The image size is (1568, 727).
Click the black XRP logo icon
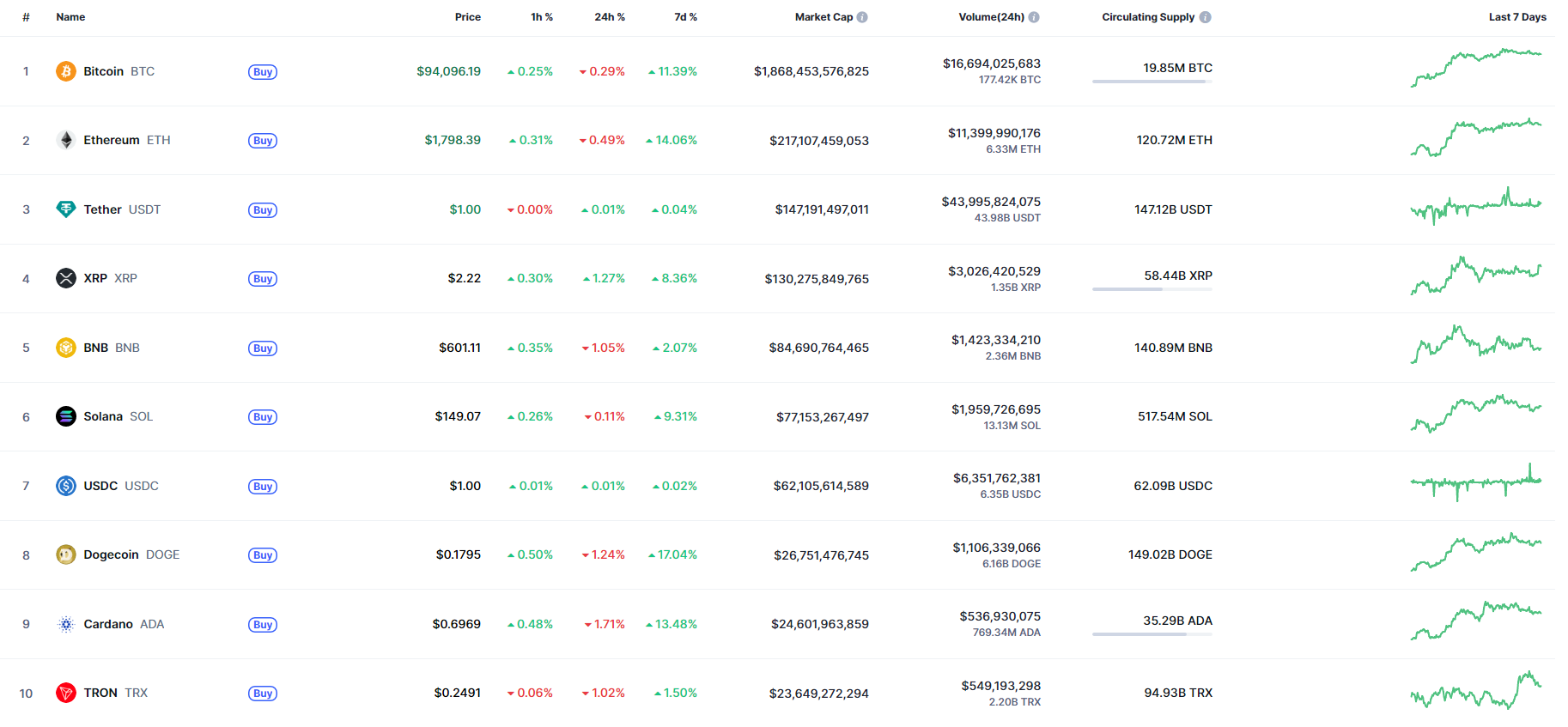click(66, 278)
